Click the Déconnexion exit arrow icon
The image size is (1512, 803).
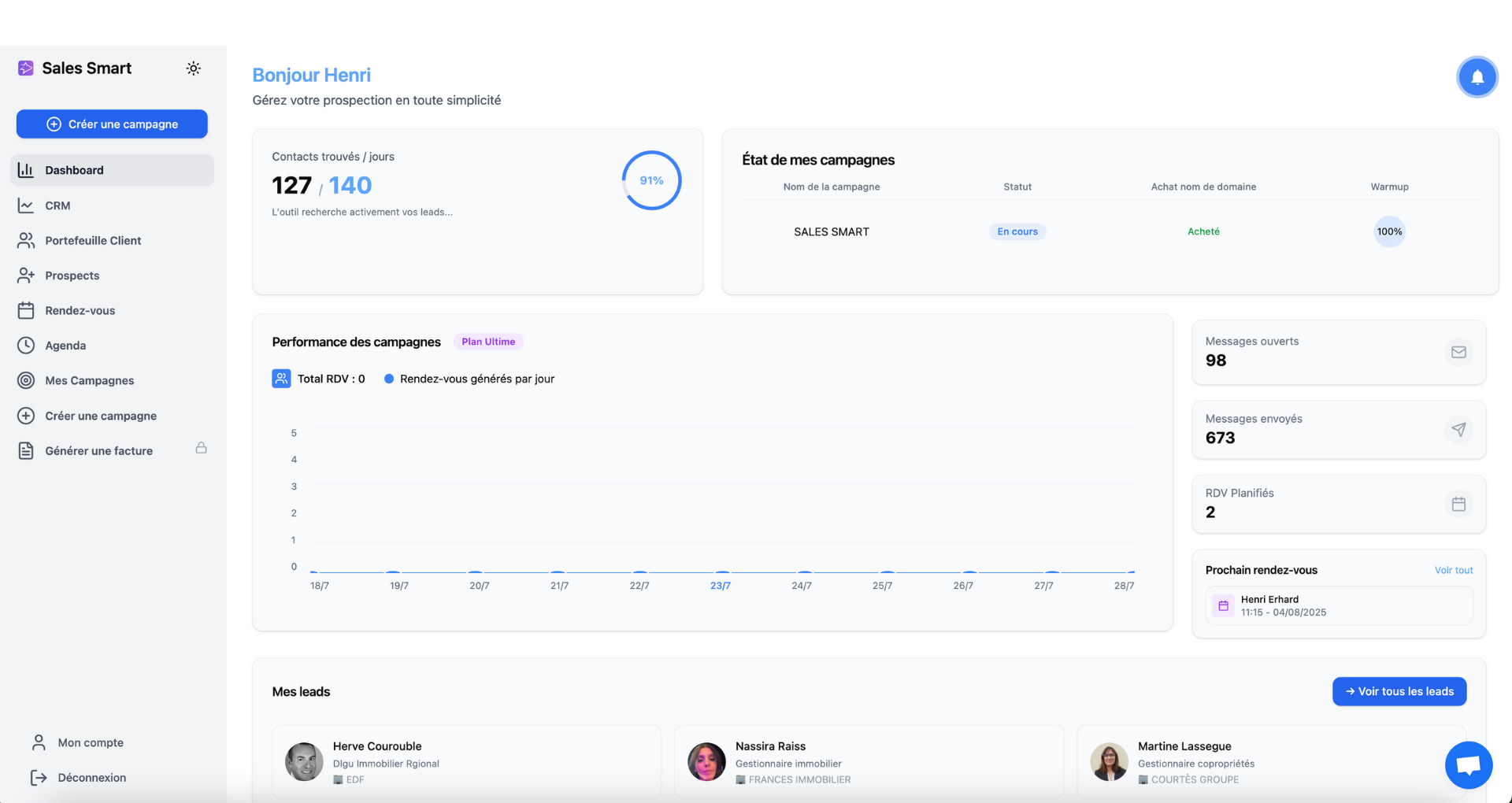pos(39,778)
